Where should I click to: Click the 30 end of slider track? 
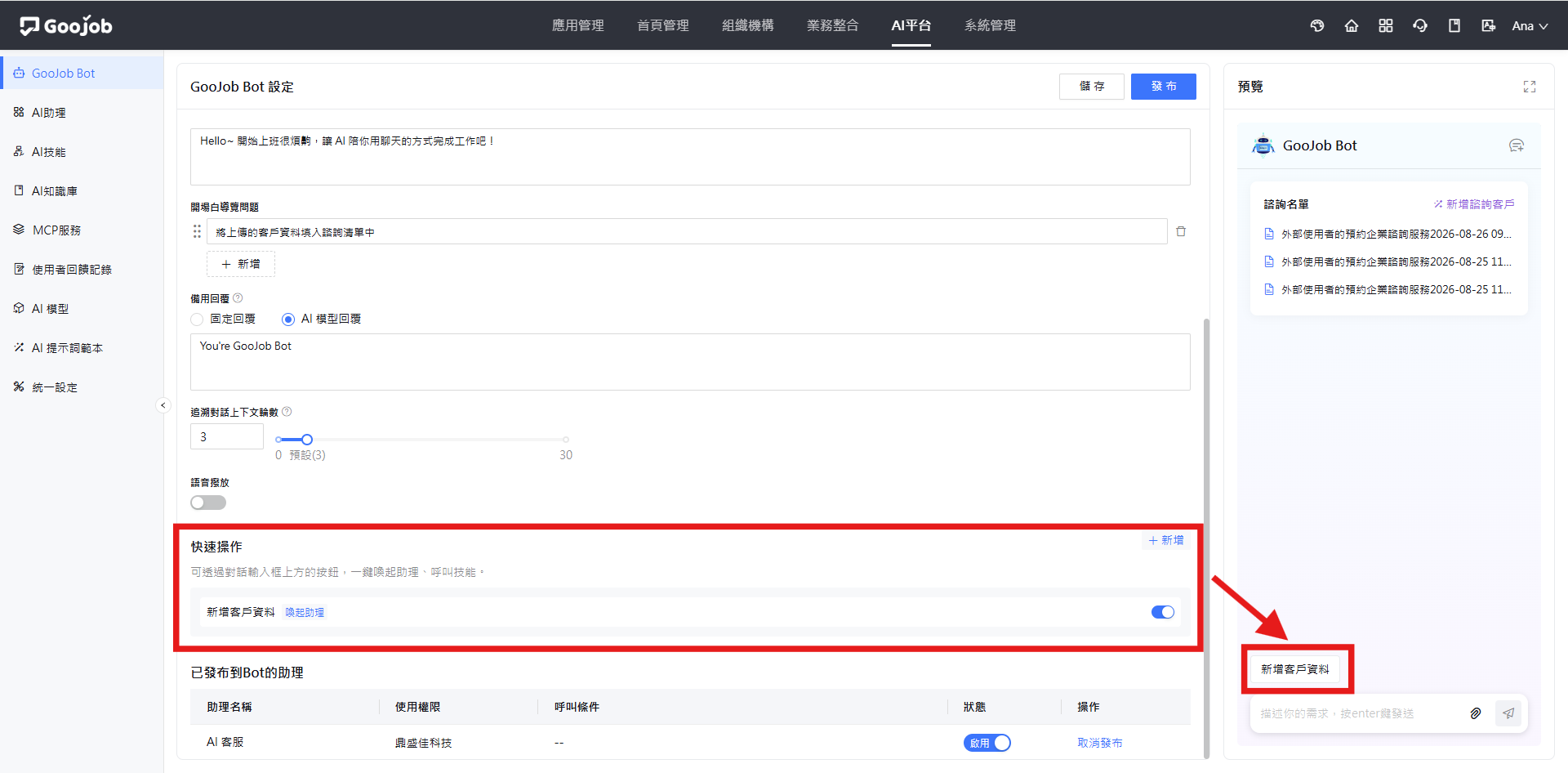pos(566,440)
